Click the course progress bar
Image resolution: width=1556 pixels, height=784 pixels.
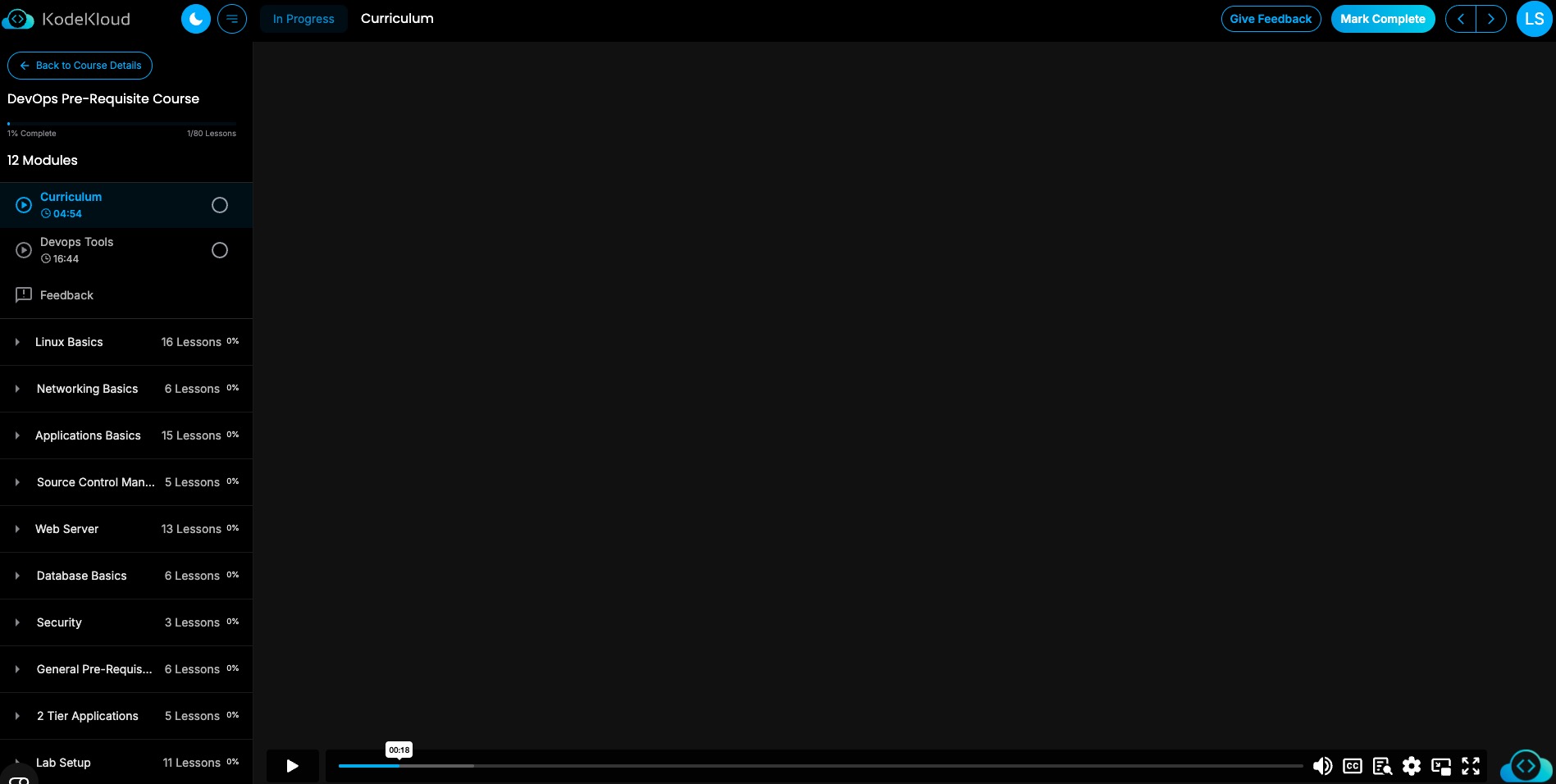click(121, 124)
